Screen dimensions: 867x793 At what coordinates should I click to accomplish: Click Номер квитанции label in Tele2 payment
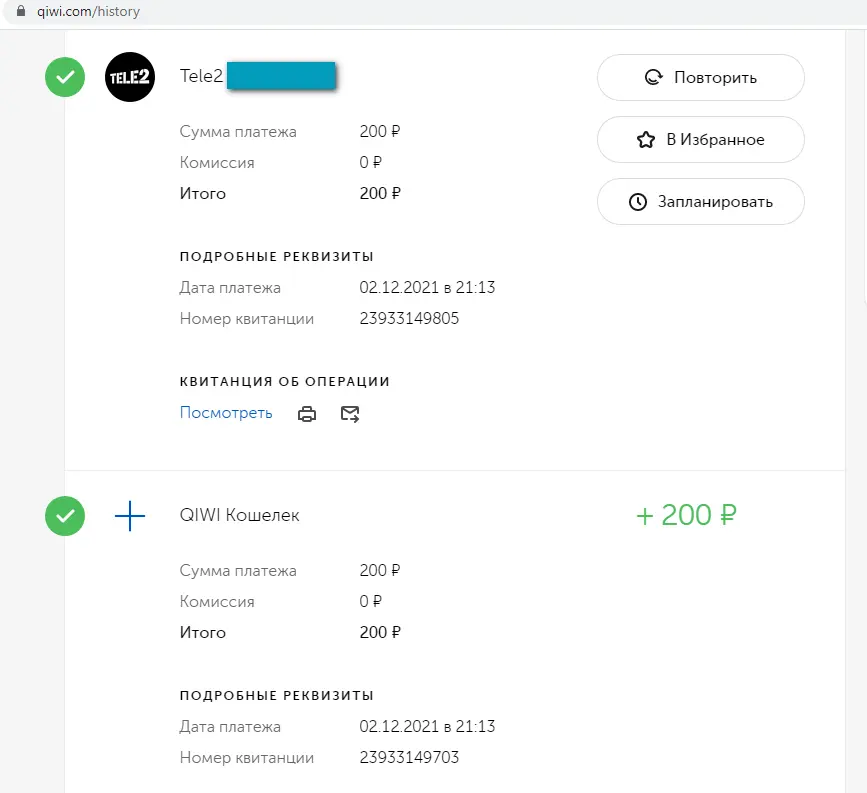click(247, 319)
